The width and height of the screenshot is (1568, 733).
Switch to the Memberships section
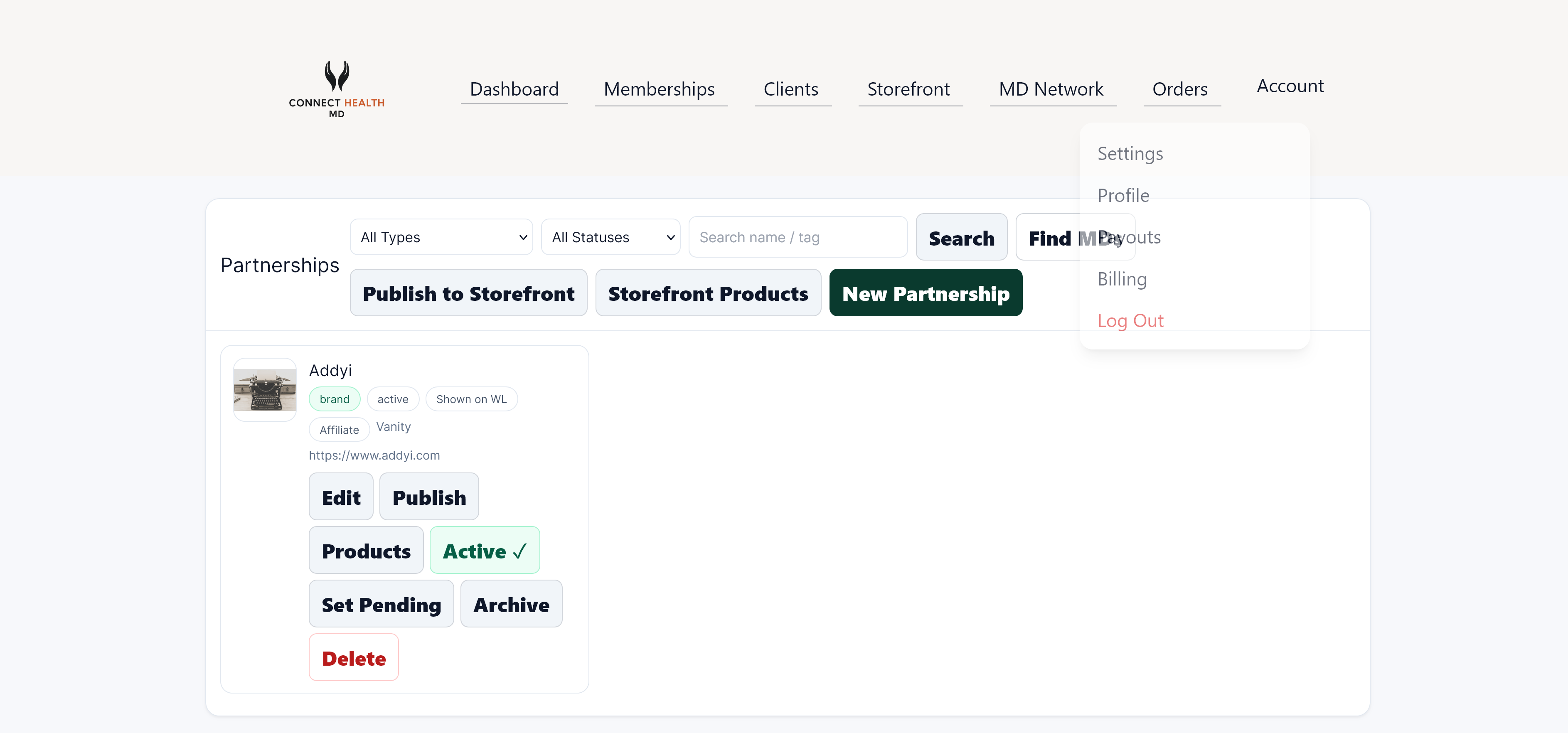(x=659, y=89)
